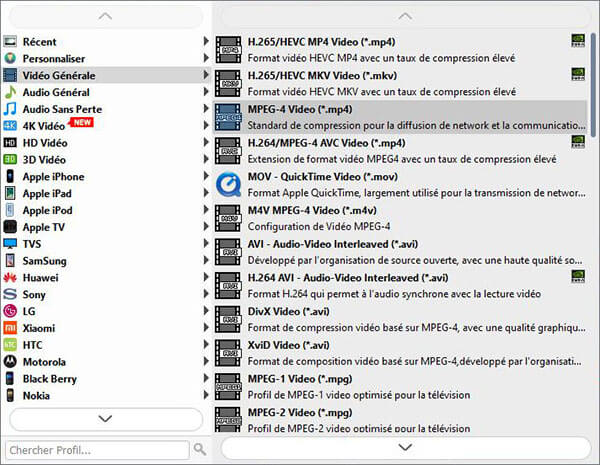Expand the HD Vidéo submenu arrow
The height and width of the screenshot is (465, 600).
206,142
